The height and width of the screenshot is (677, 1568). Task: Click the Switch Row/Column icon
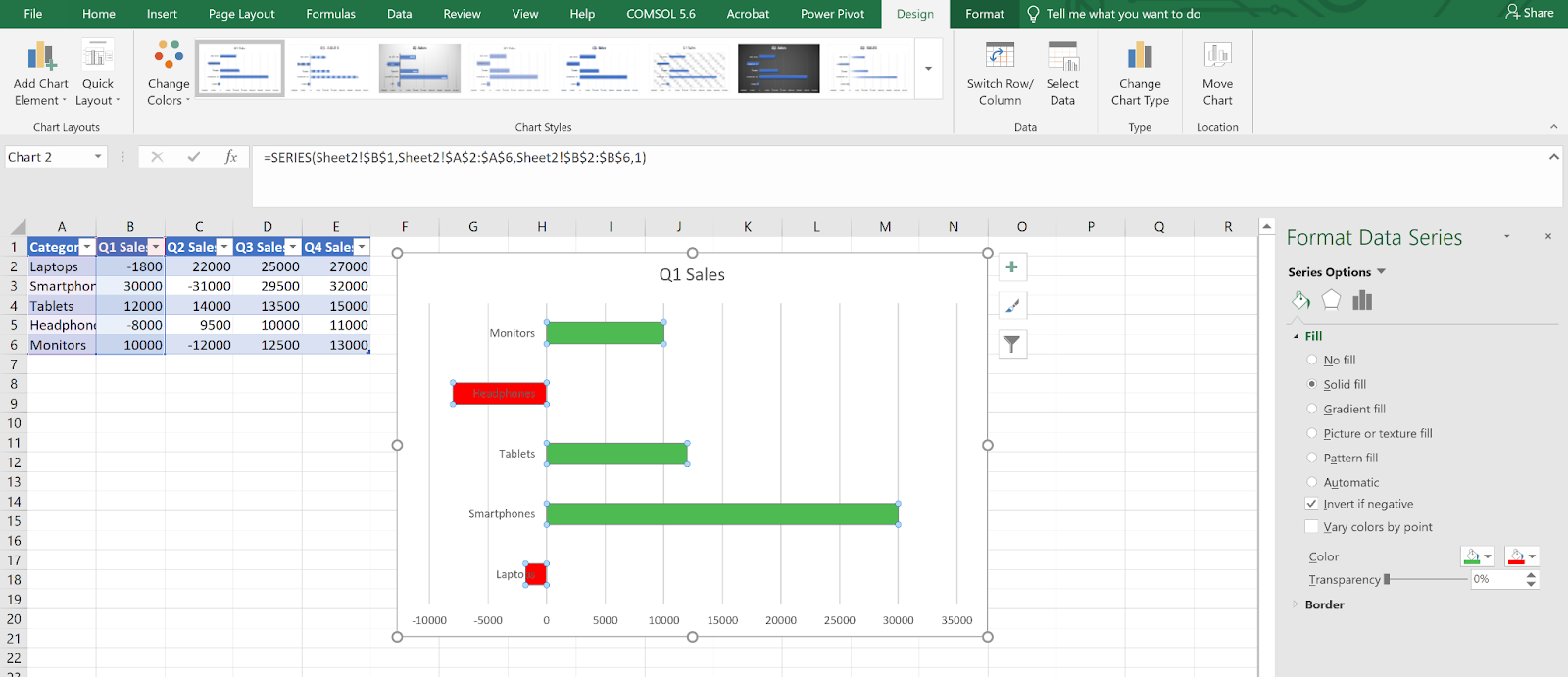[1000, 57]
